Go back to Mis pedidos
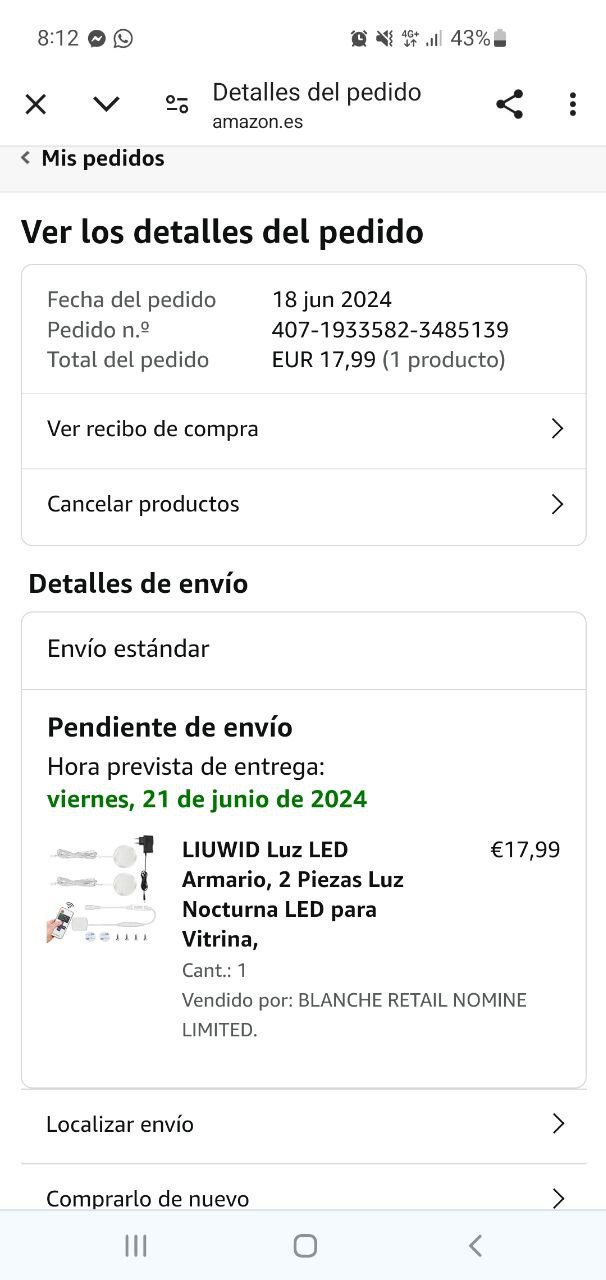Viewport: 606px width, 1280px height. pos(93,158)
